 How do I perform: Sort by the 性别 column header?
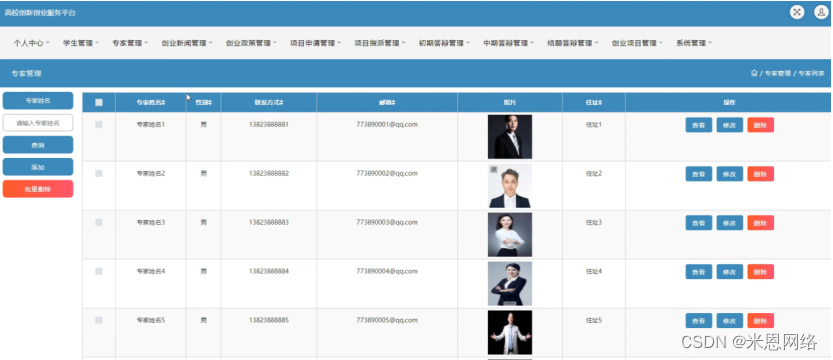click(203, 102)
